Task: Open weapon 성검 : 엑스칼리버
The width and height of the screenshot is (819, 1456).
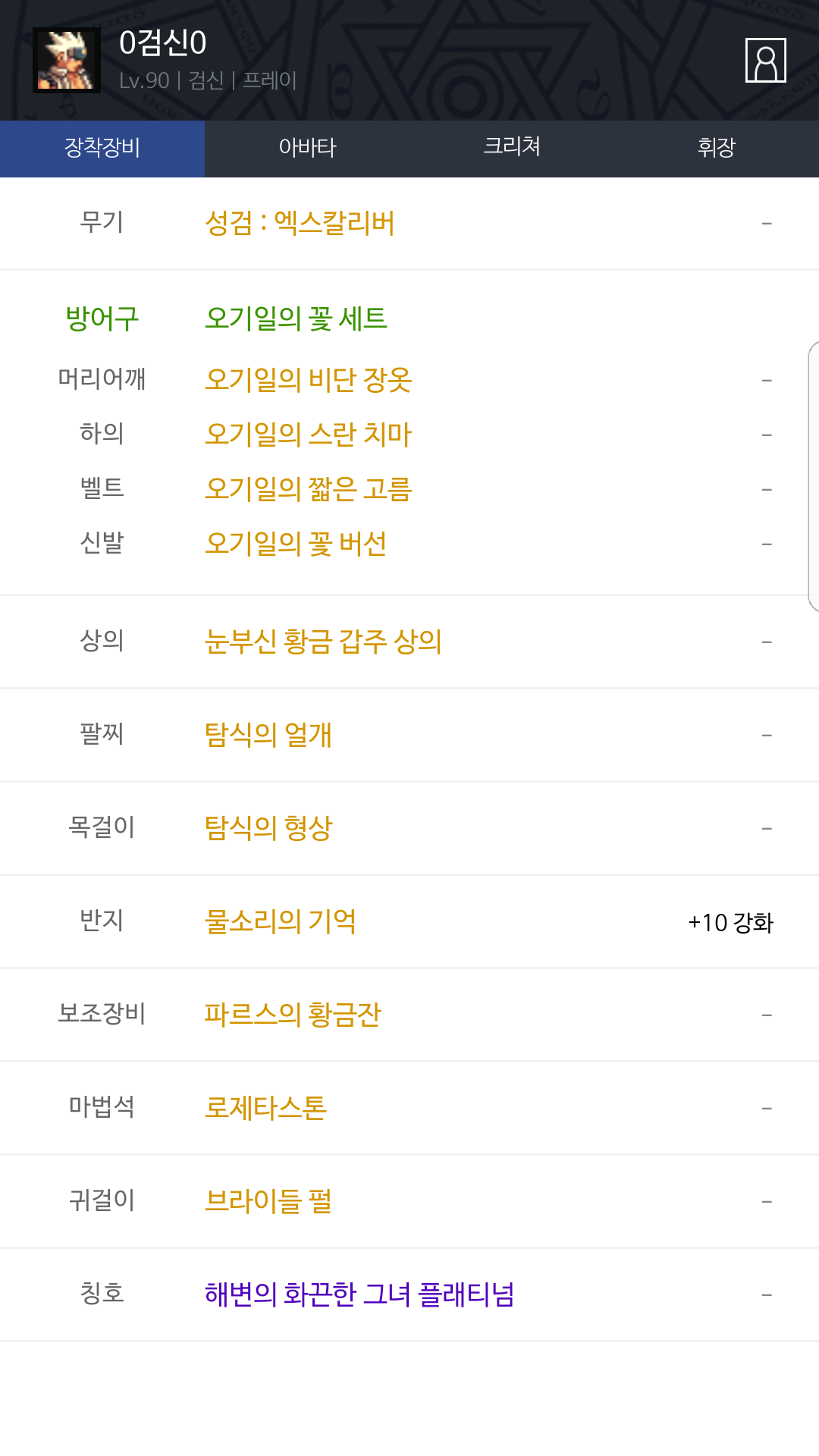Action: pos(300,224)
